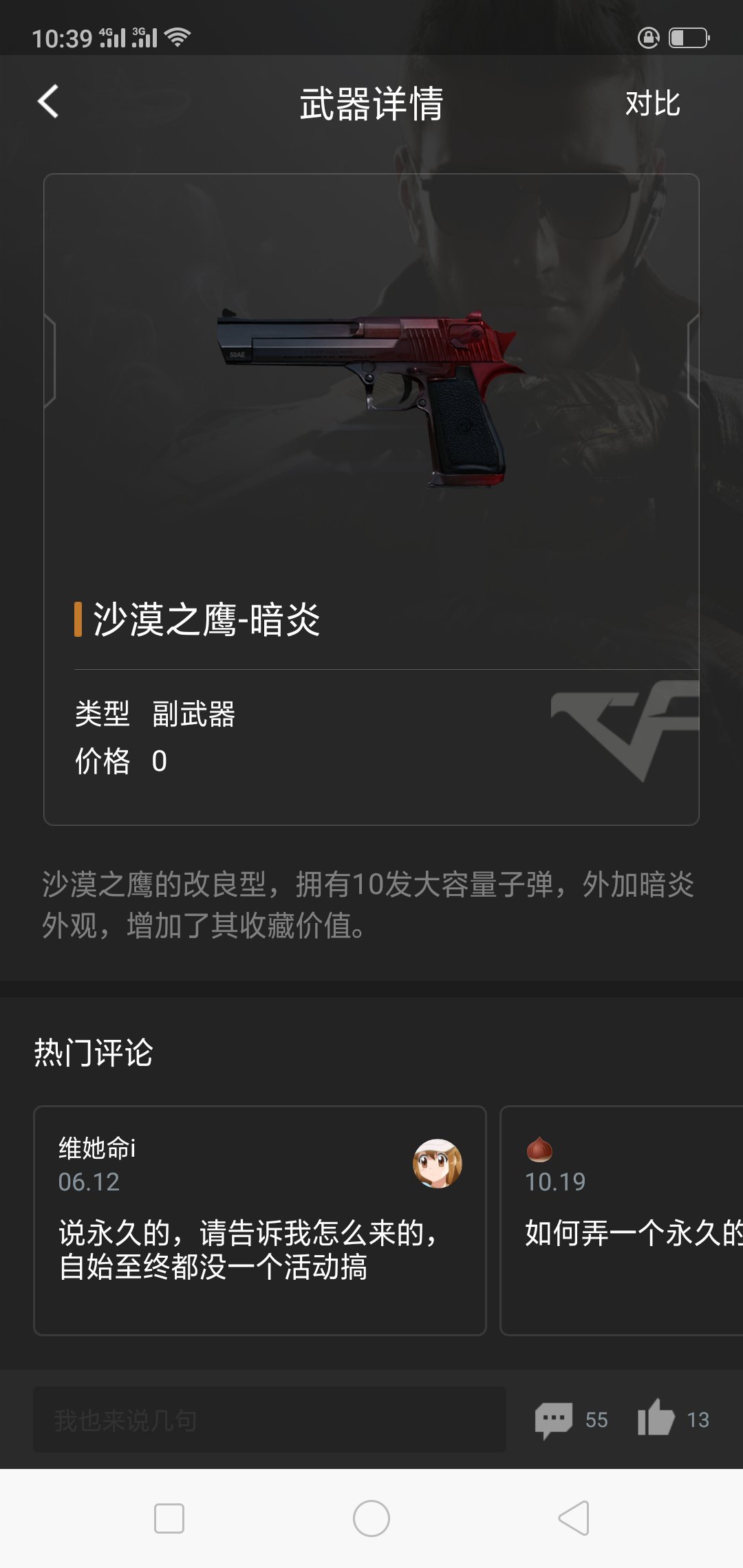Tap the comment bubble icon
743x1568 pixels.
tap(554, 1419)
